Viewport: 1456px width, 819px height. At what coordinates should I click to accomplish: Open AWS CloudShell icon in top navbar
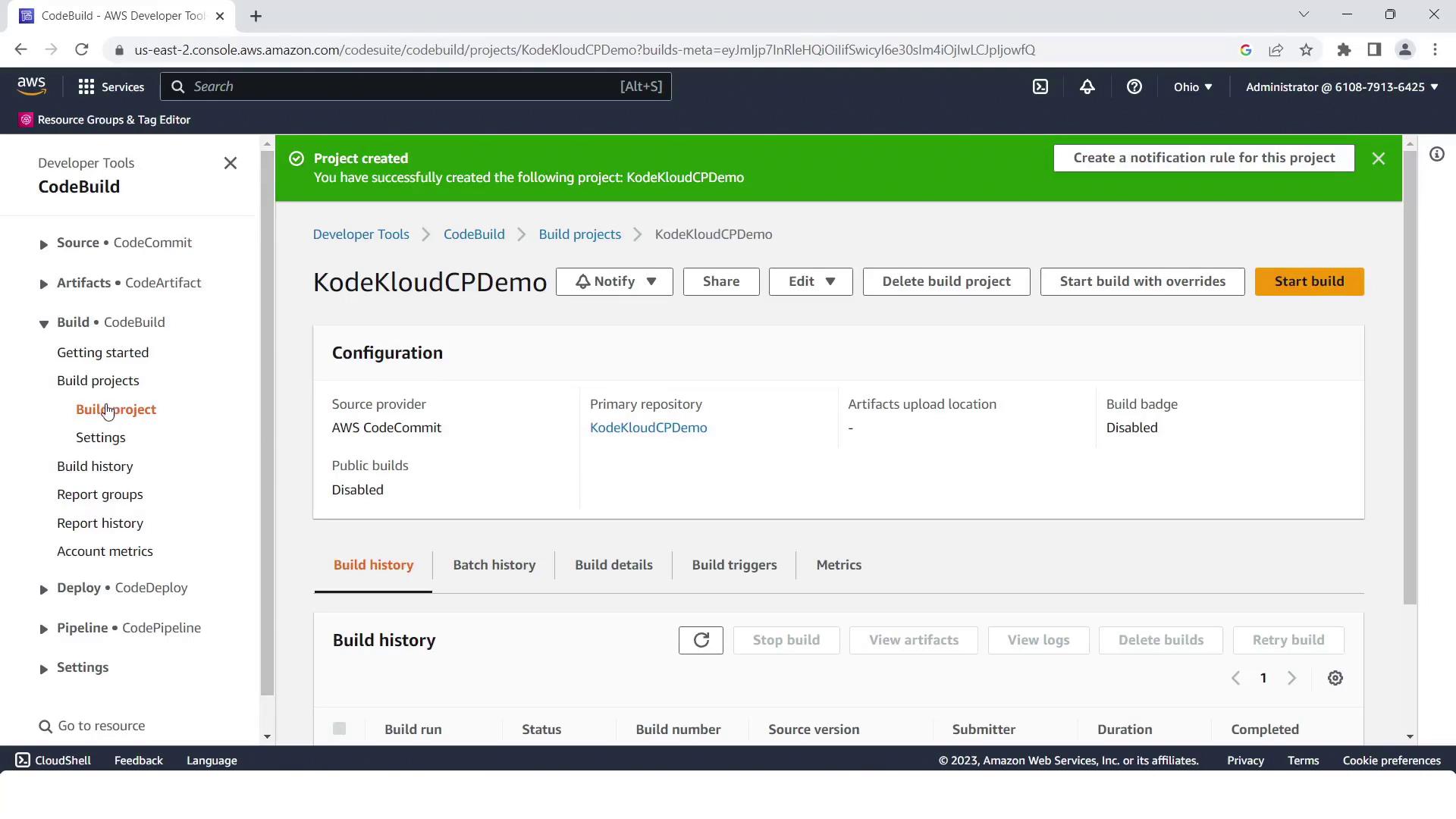[x=1040, y=87]
